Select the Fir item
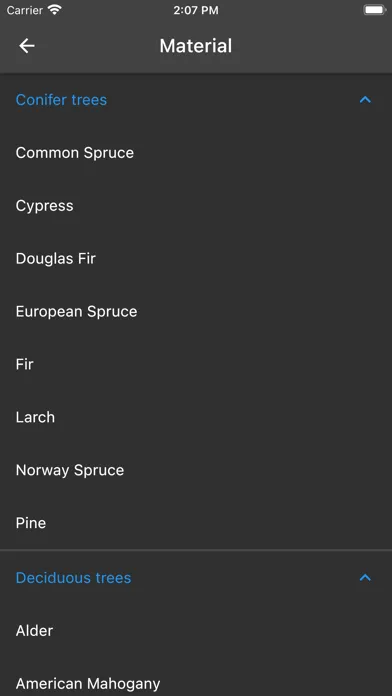The image size is (392, 696). [196, 364]
